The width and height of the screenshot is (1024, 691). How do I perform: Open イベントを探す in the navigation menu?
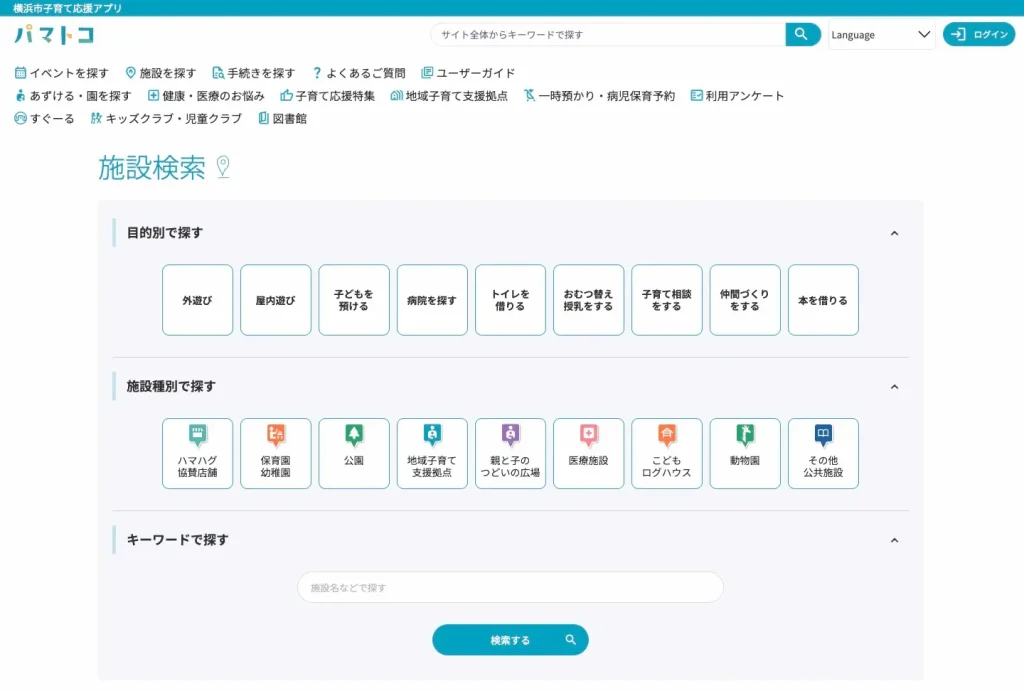(62, 73)
